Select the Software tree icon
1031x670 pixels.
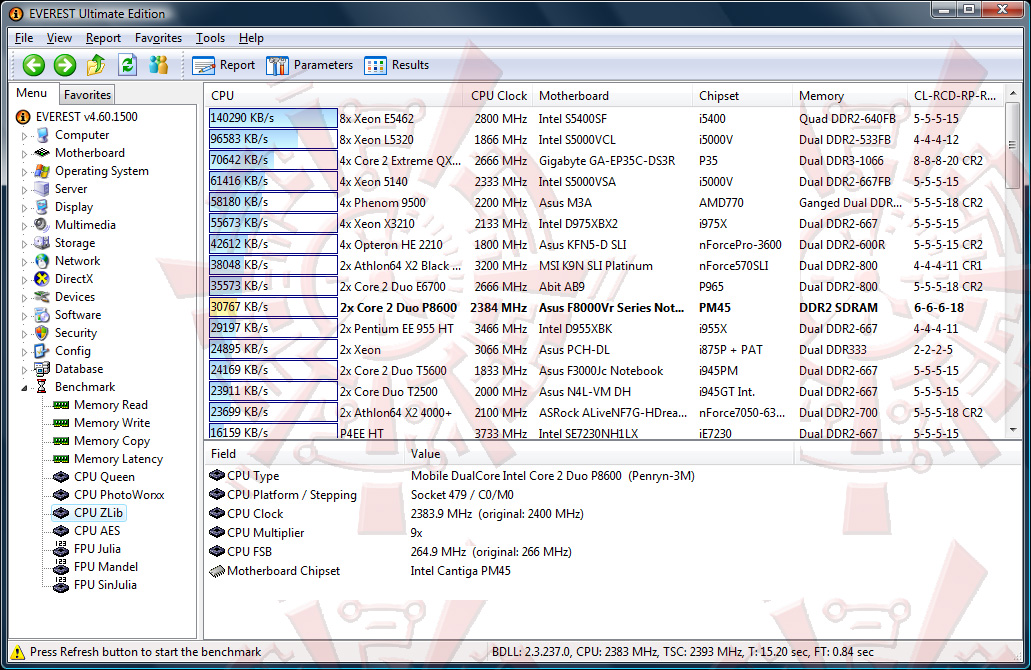(43, 315)
